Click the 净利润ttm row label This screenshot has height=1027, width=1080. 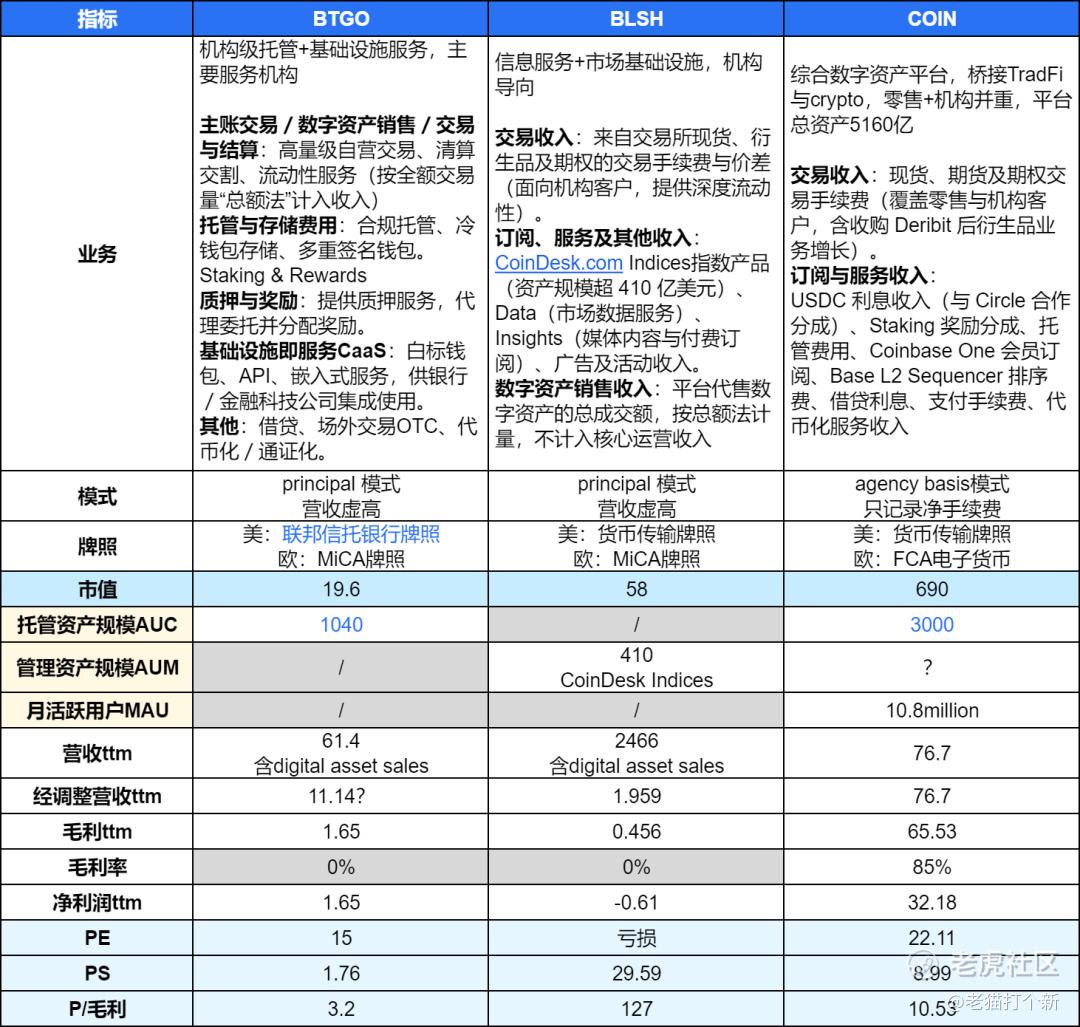(97, 902)
